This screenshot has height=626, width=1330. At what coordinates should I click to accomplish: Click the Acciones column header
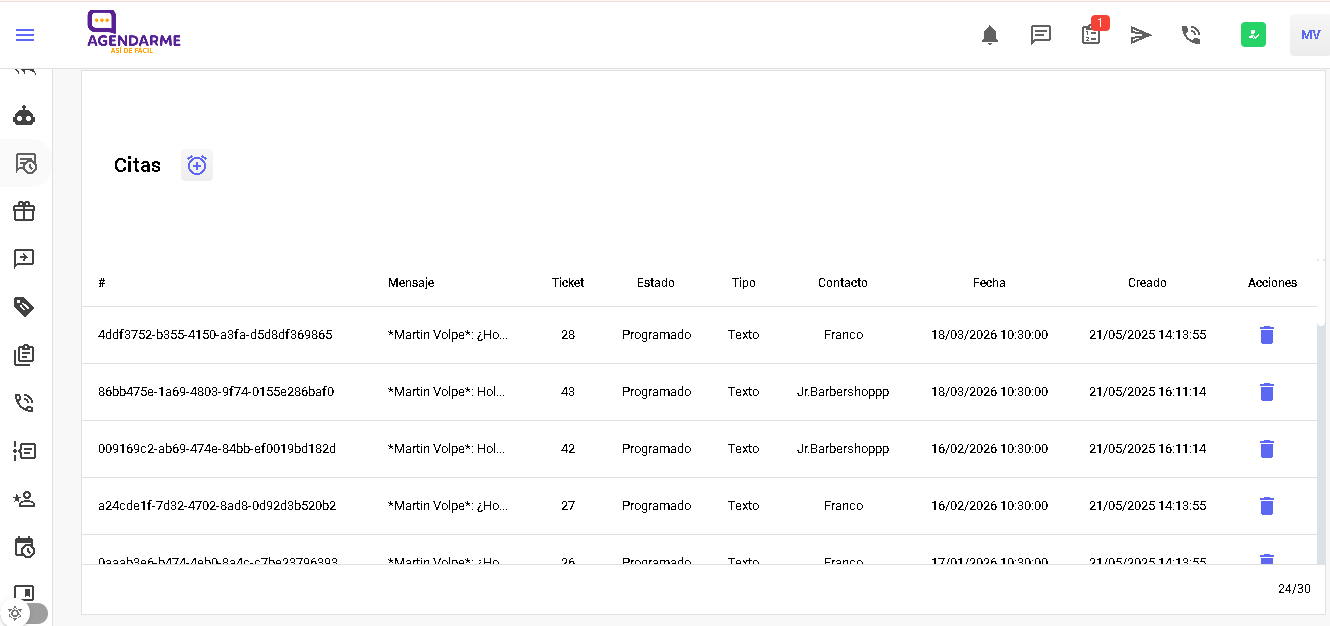pyautogui.click(x=1273, y=283)
